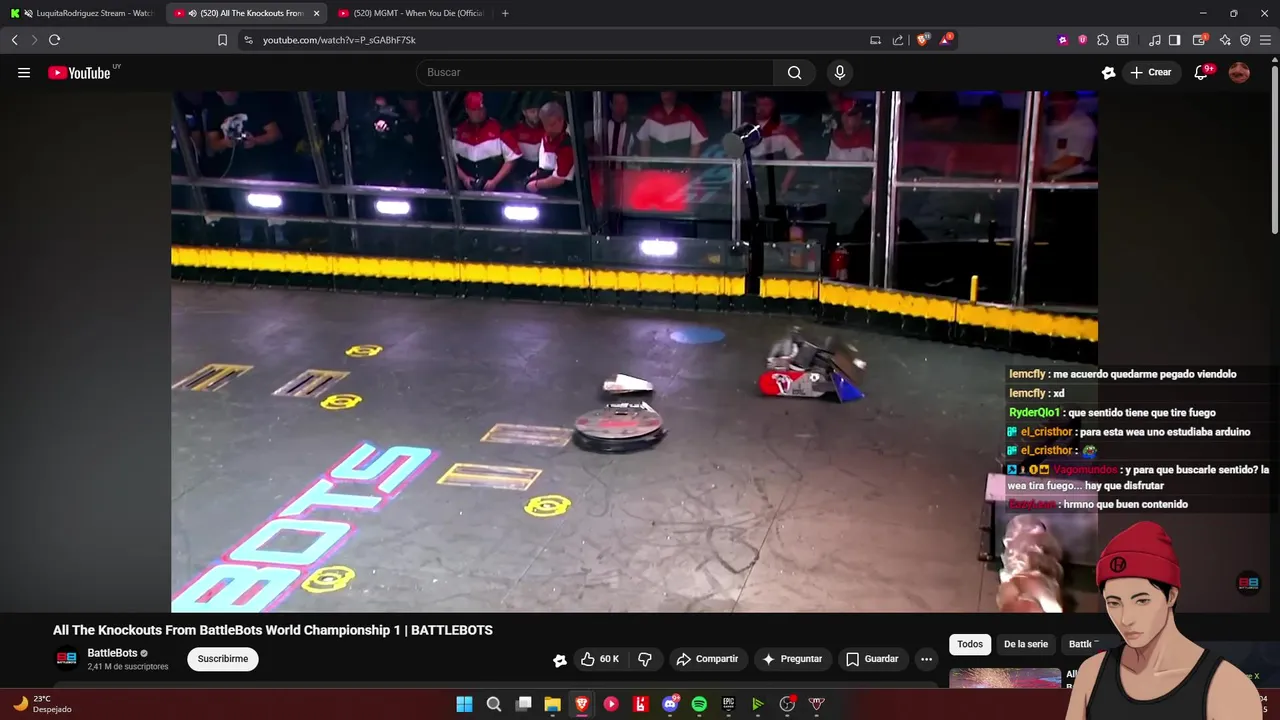The image size is (1280, 720).
Task: Select the De la serie chip
Action: (1026, 644)
